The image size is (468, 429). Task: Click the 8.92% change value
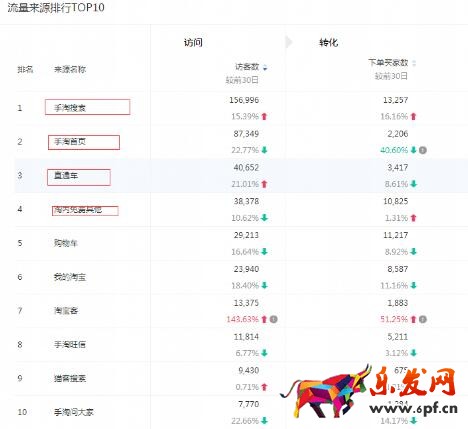coord(396,252)
